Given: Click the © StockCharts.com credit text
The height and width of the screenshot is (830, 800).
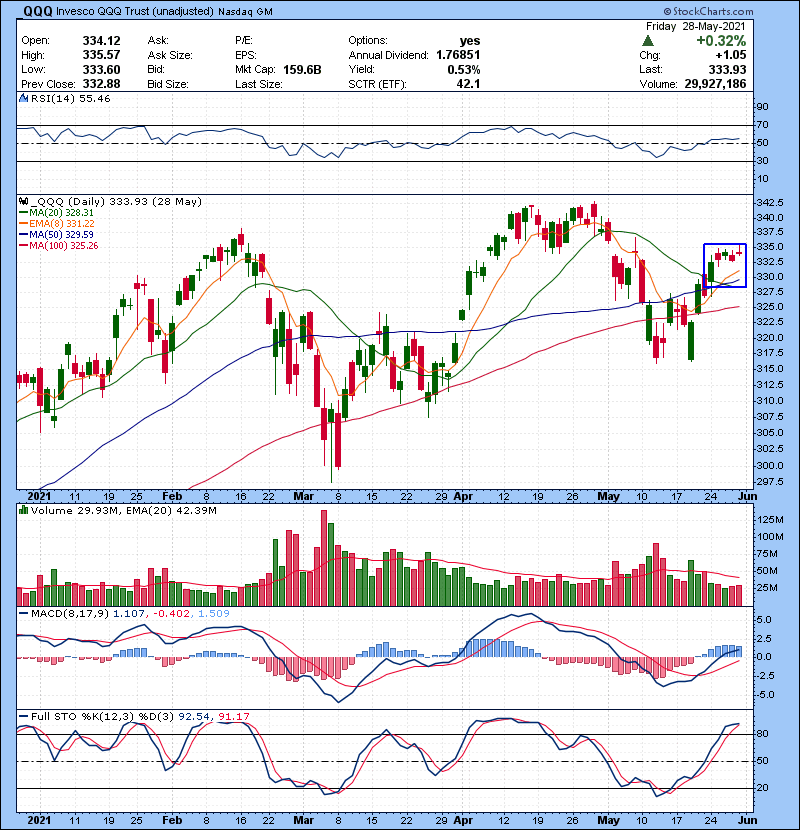Looking at the screenshot, I should click(708, 11).
